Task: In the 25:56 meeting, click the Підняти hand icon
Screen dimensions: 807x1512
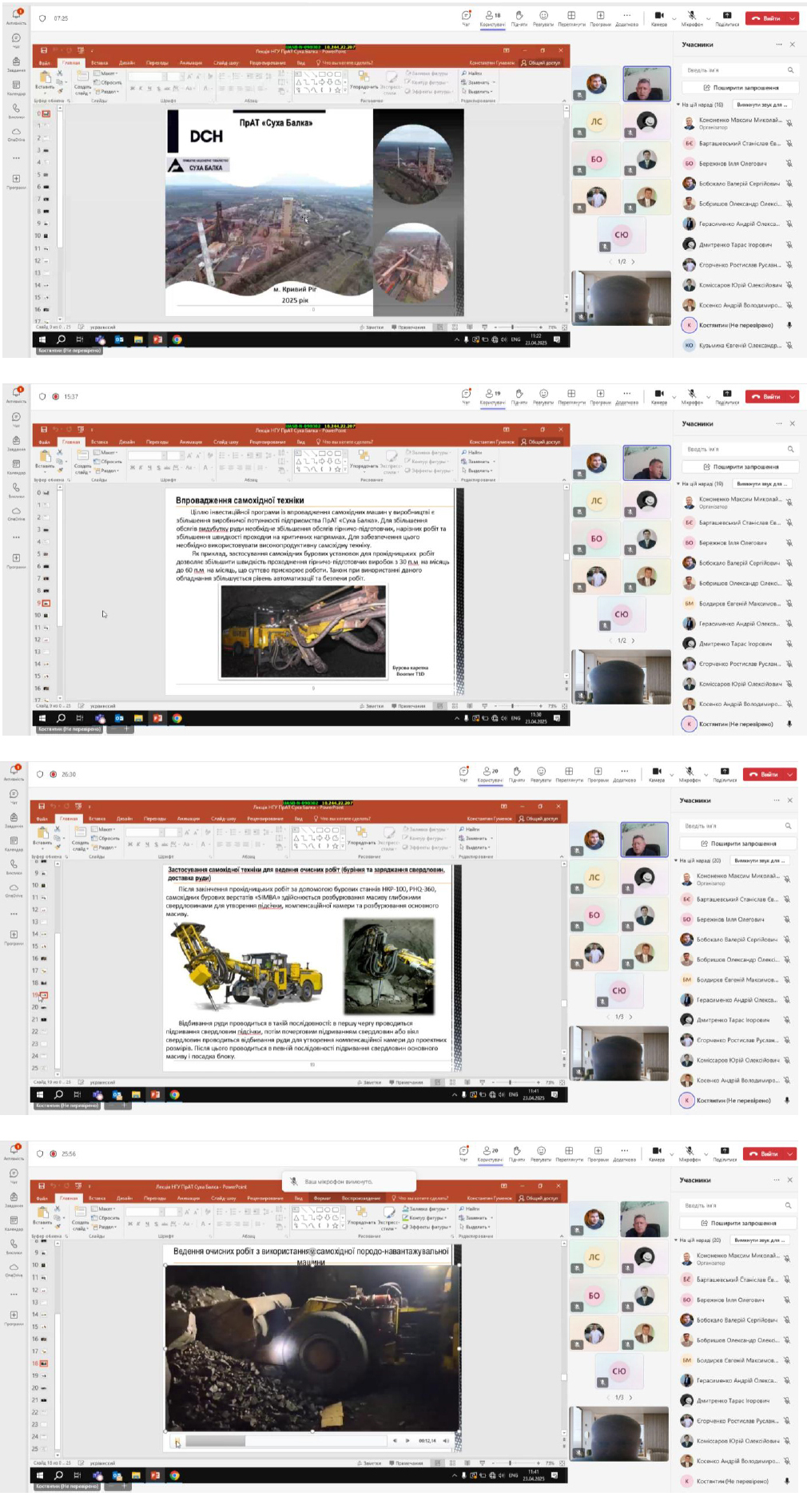Action: [x=517, y=1153]
